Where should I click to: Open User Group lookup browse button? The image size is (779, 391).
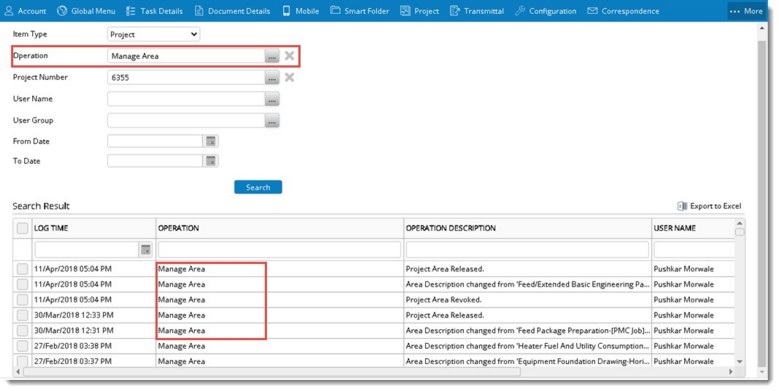tap(272, 120)
